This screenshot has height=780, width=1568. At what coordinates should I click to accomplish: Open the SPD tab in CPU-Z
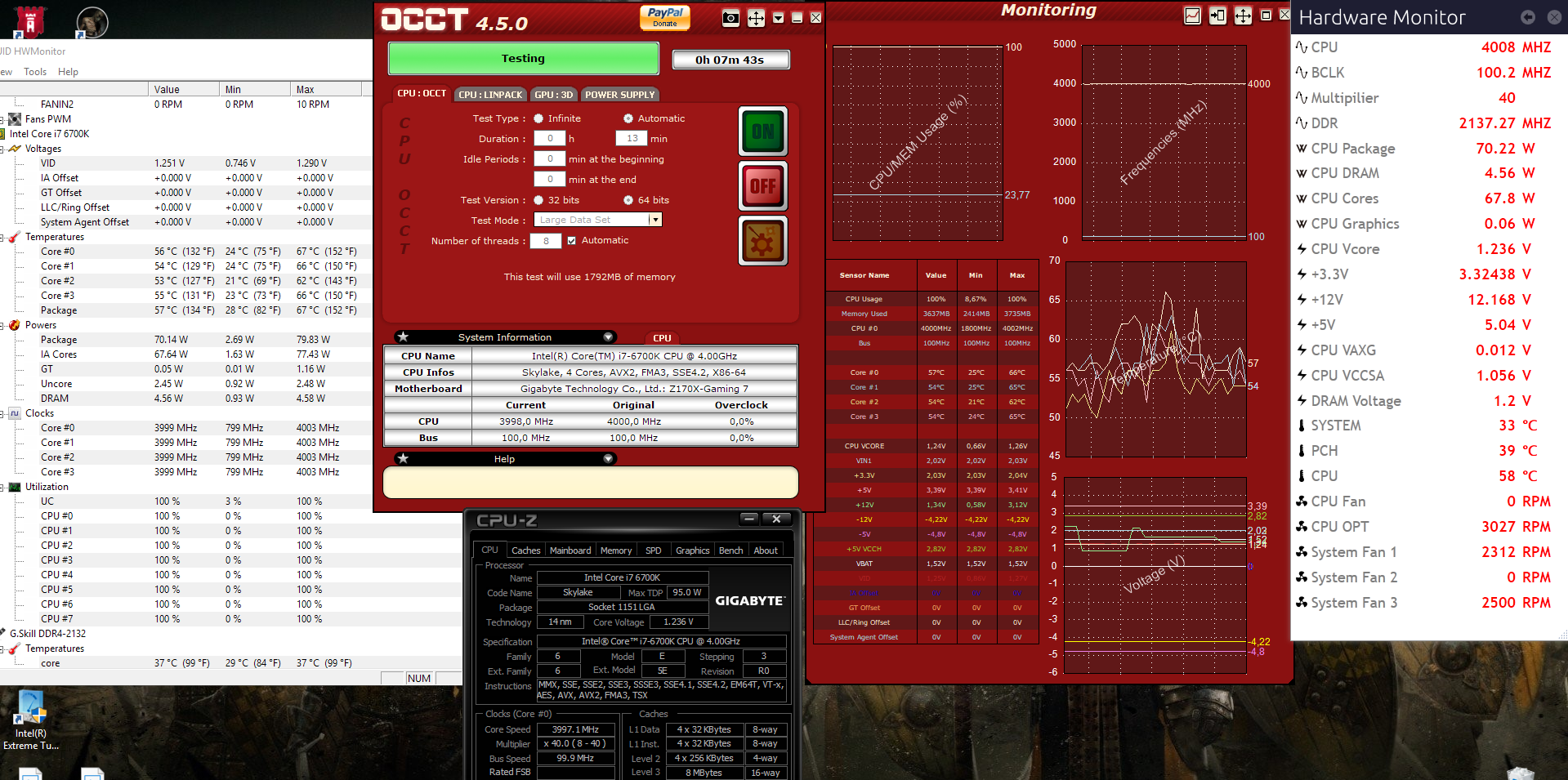point(654,550)
